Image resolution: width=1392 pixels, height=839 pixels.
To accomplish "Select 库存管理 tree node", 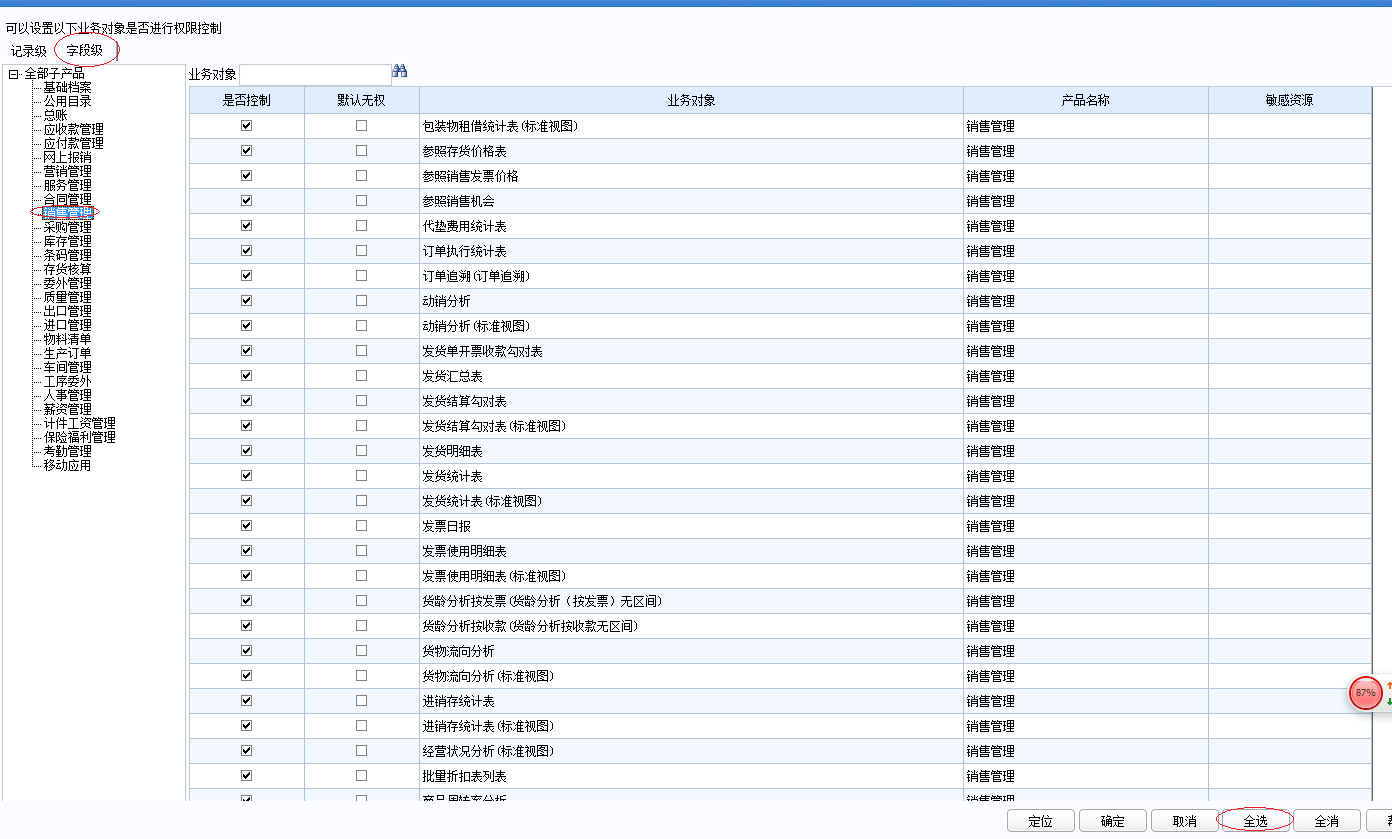I will click(67, 241).
